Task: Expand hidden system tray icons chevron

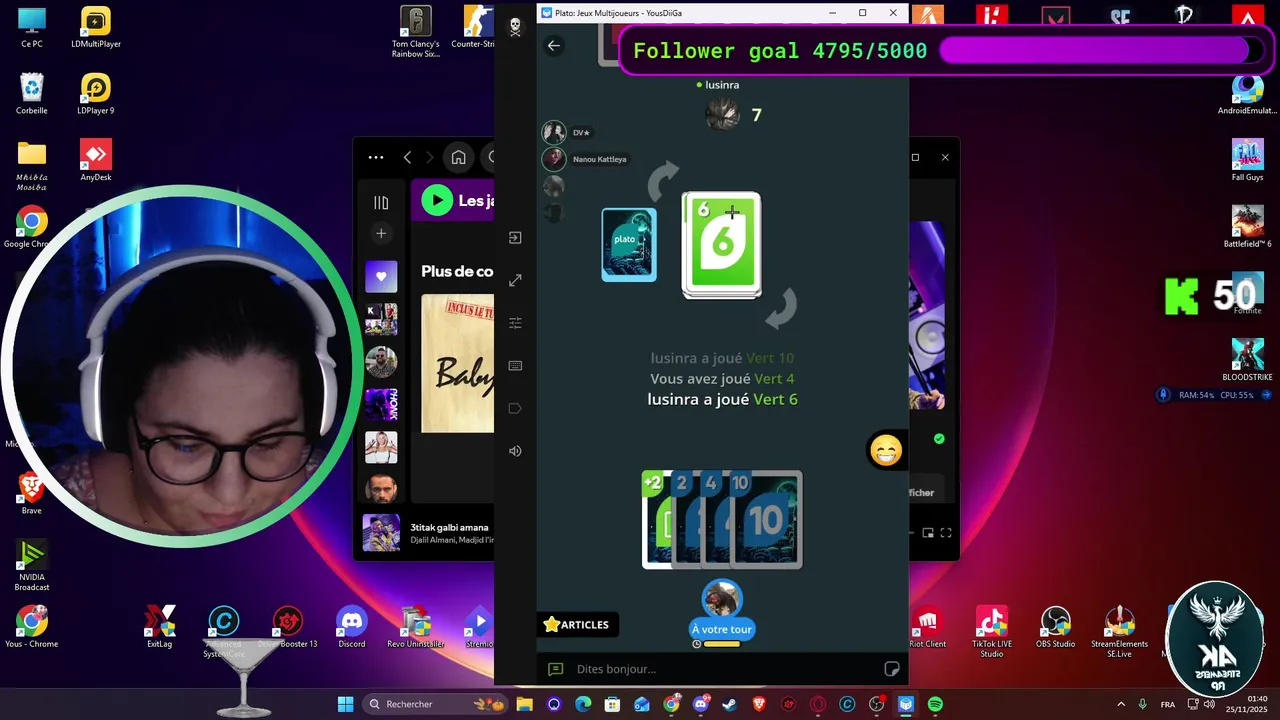Action: [1121, 704]
